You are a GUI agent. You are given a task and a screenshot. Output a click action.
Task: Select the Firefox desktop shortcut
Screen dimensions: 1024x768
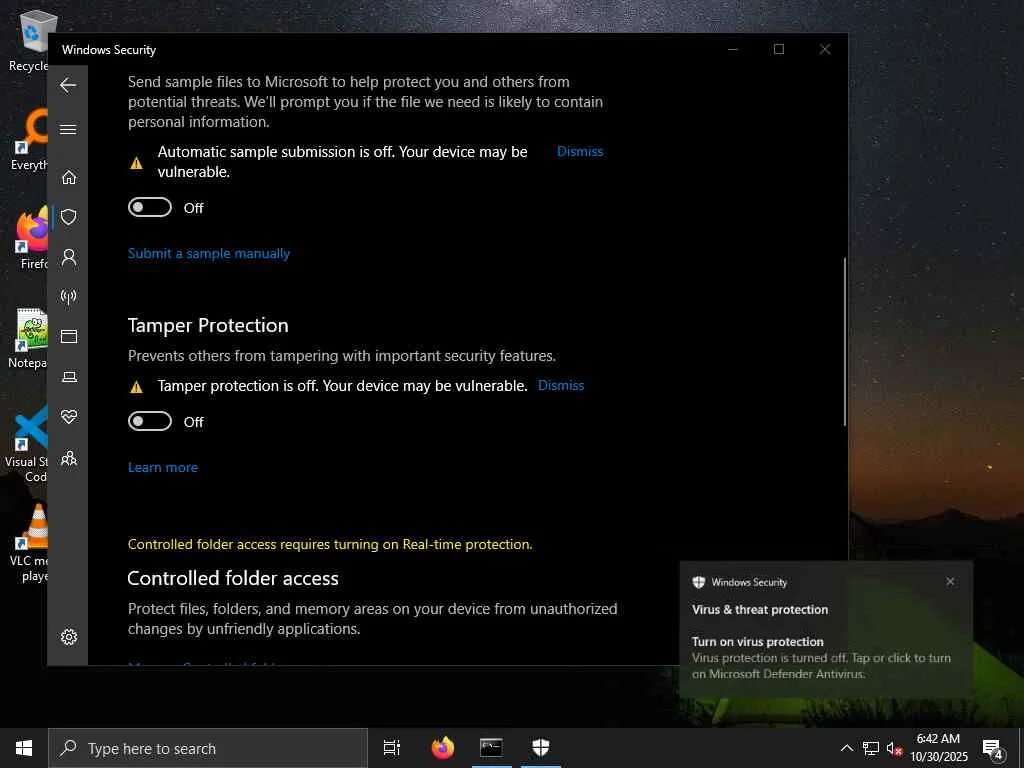coord(33,240)
